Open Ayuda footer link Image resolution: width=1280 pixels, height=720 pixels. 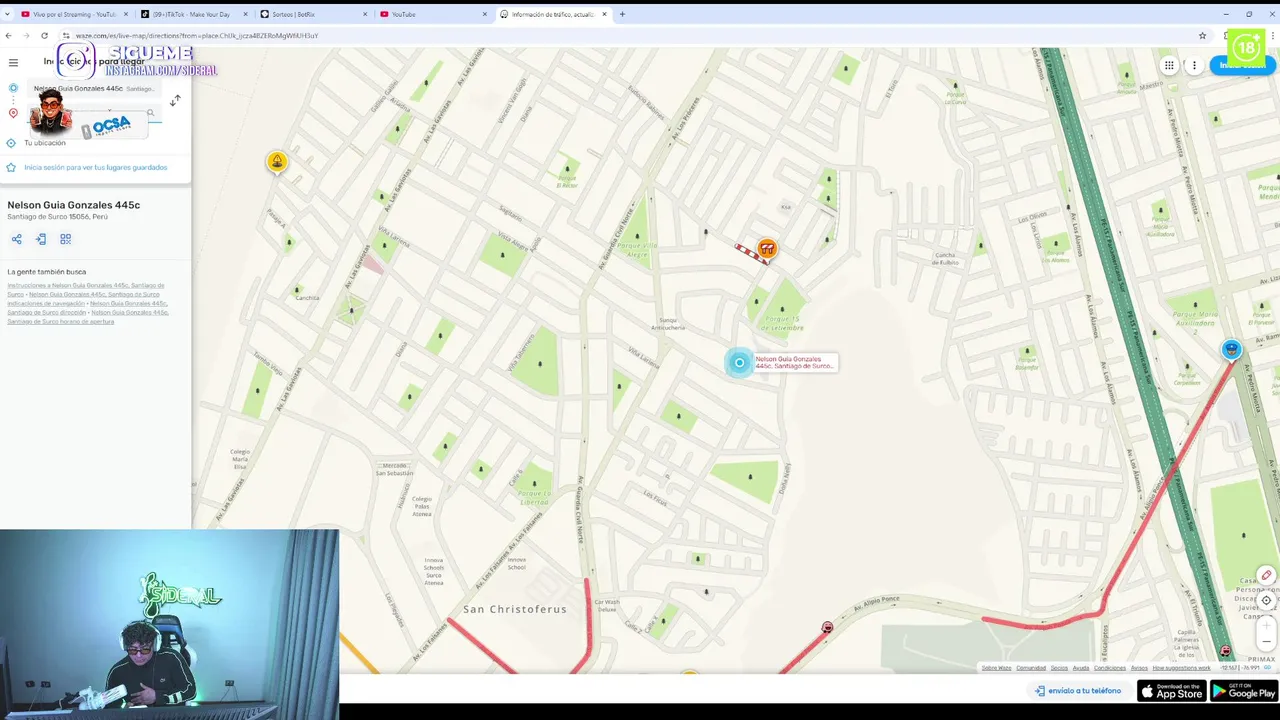[1081, 668]
